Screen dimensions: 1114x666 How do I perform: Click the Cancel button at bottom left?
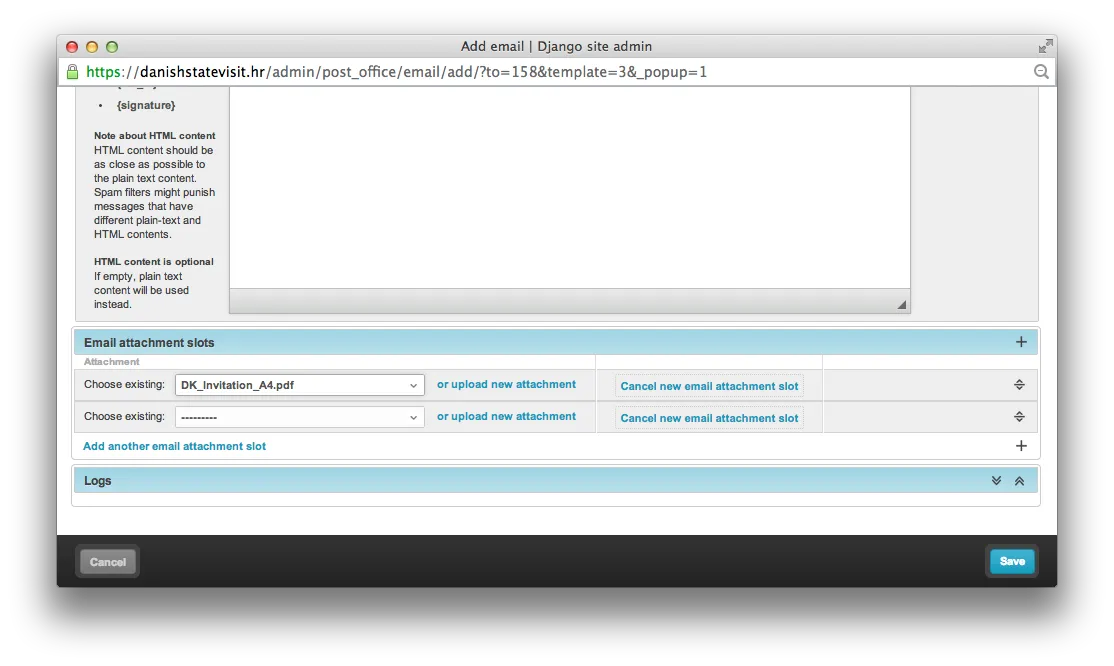coord(107,561)
